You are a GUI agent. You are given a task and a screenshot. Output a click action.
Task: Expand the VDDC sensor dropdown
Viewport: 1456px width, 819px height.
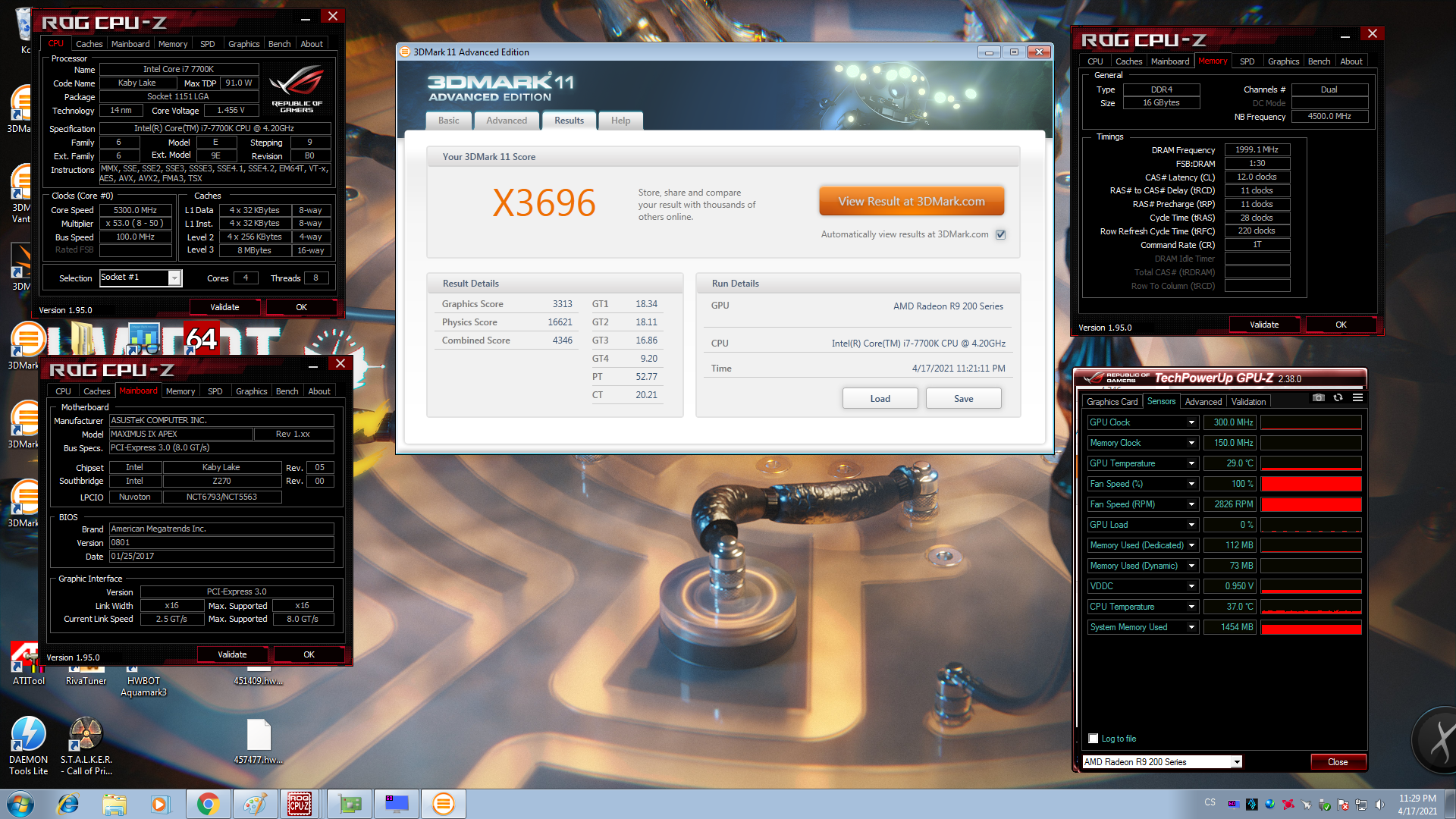point(1191,586)
